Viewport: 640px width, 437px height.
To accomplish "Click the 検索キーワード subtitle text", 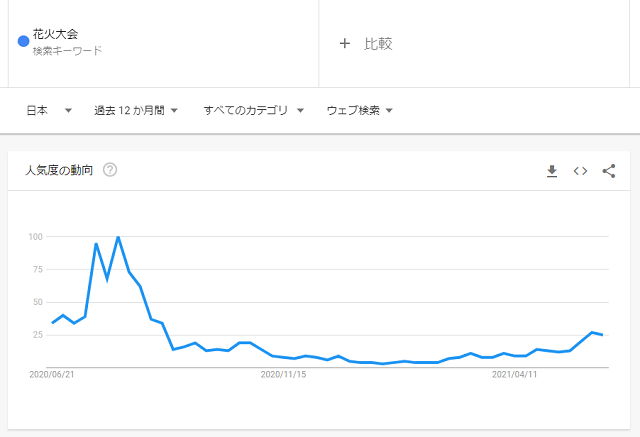I will click(67, 51).
